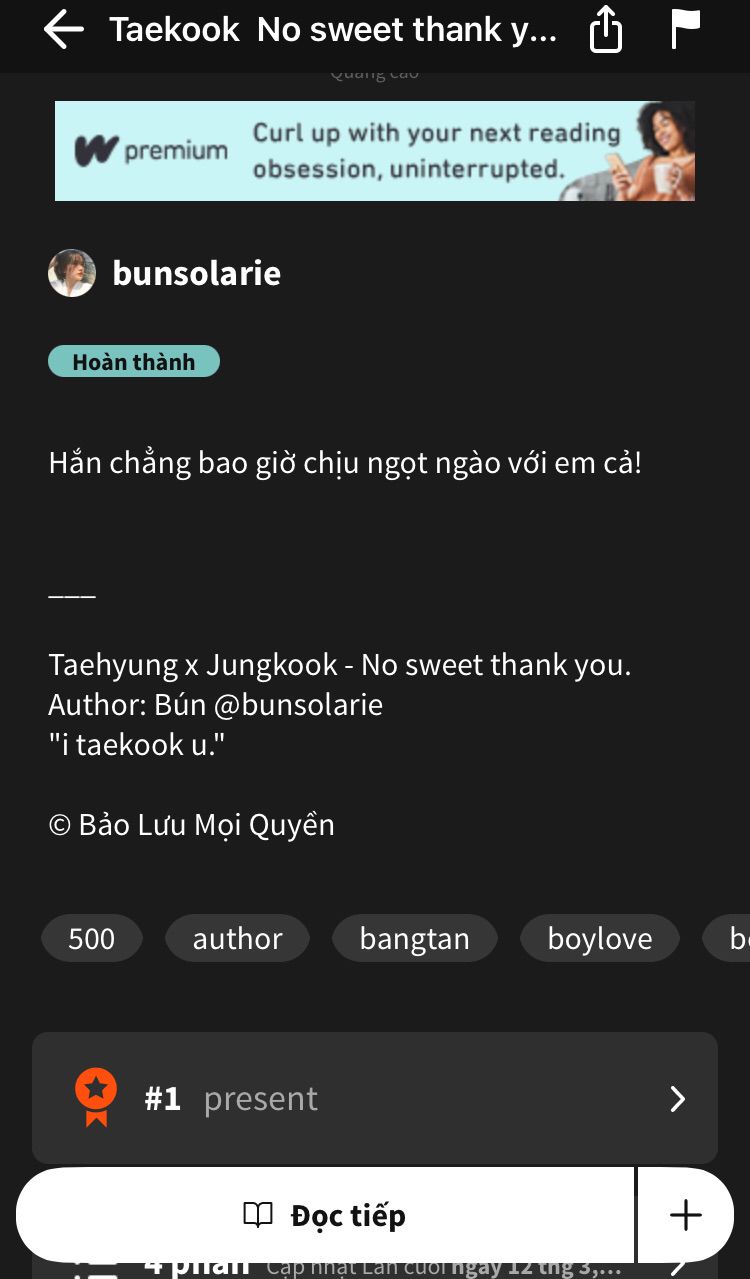Open the share icon
Image resolution: width=750 pixels, height=1279 pixels.
coord(605,31)
